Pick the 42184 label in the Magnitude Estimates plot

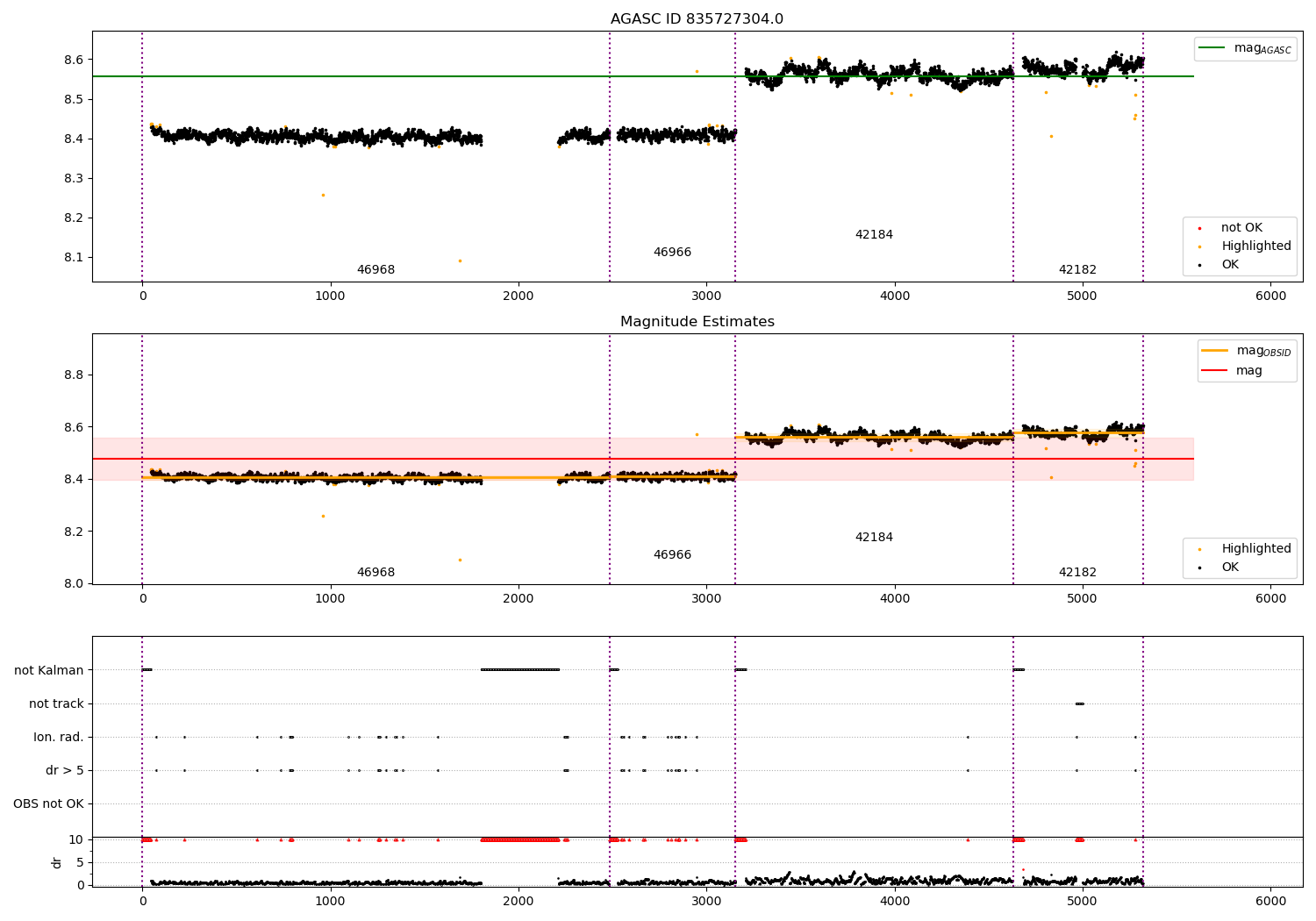tap(874, 538)
